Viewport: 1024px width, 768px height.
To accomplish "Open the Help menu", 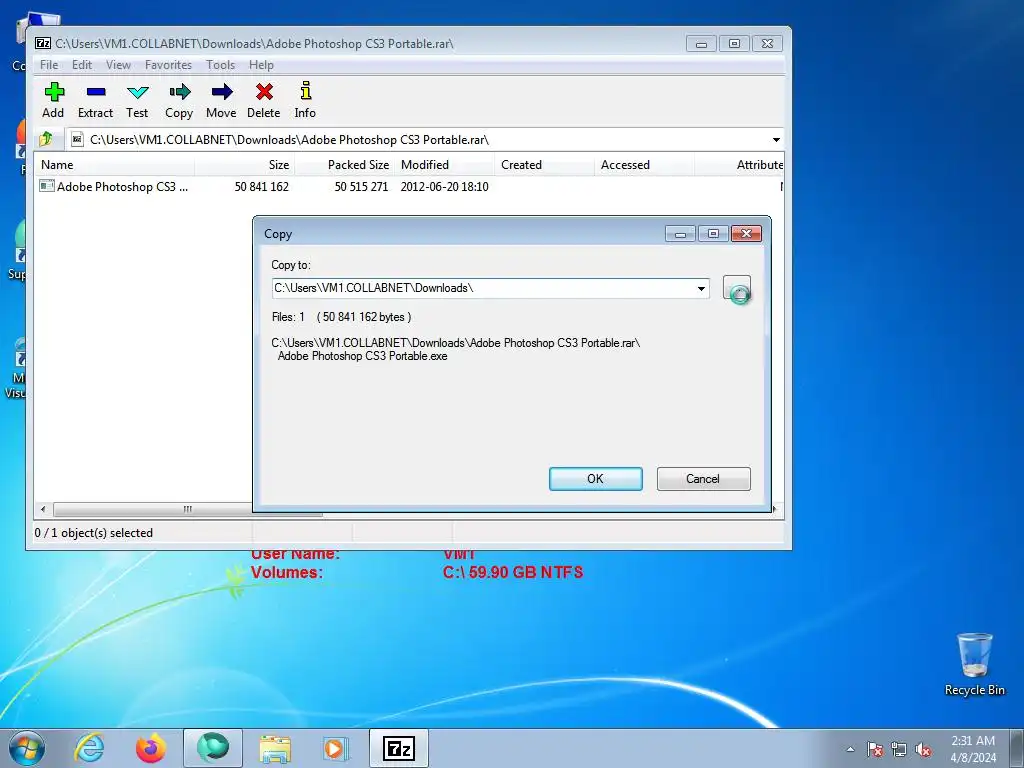I will (261, 65).
